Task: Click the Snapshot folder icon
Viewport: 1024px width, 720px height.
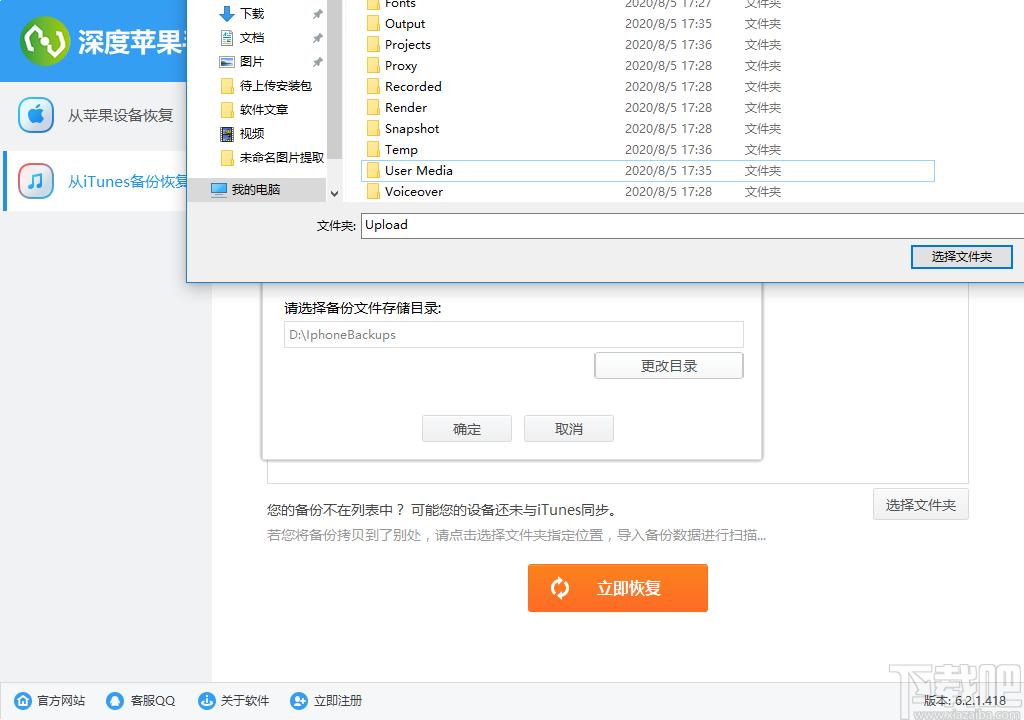Action: pyautogui.click(x=373, y=128)
